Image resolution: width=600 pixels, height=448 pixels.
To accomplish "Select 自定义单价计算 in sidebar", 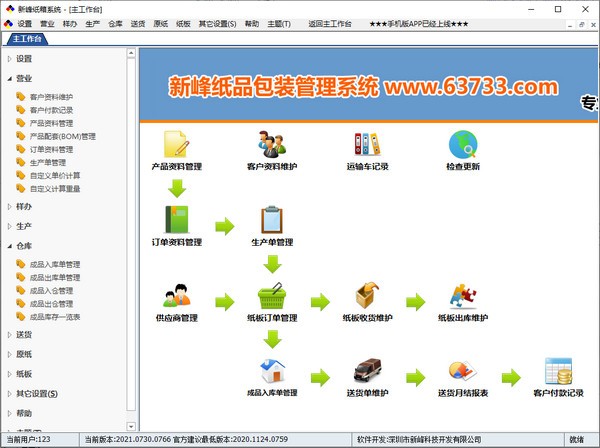I will click(55, 176).
